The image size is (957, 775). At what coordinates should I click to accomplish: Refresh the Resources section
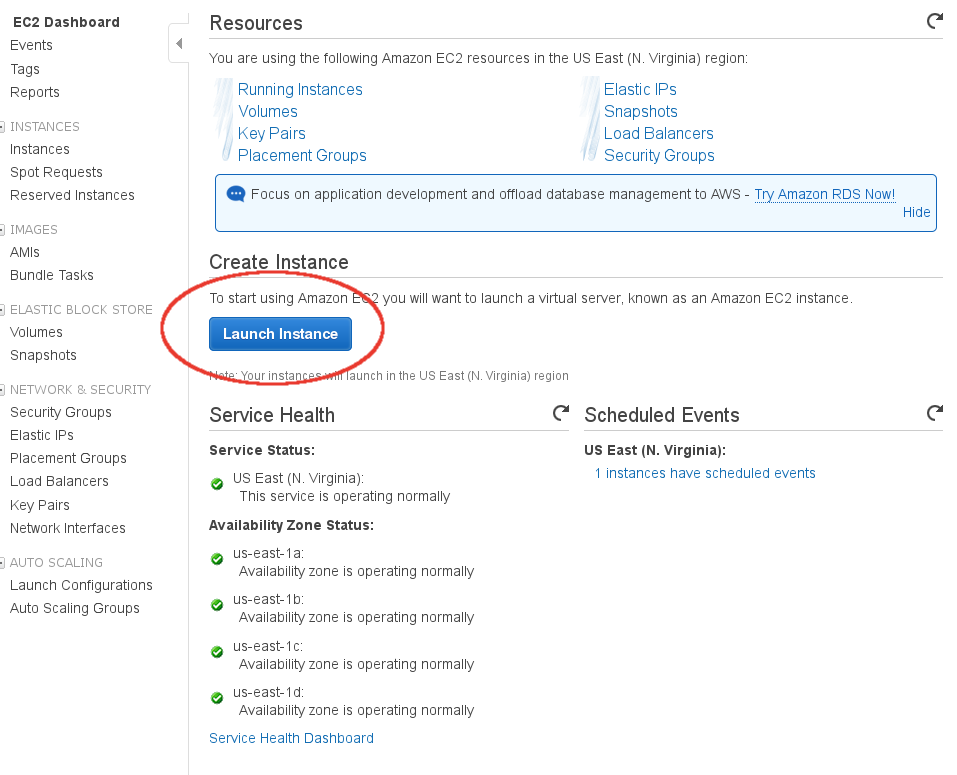[934, 21]
